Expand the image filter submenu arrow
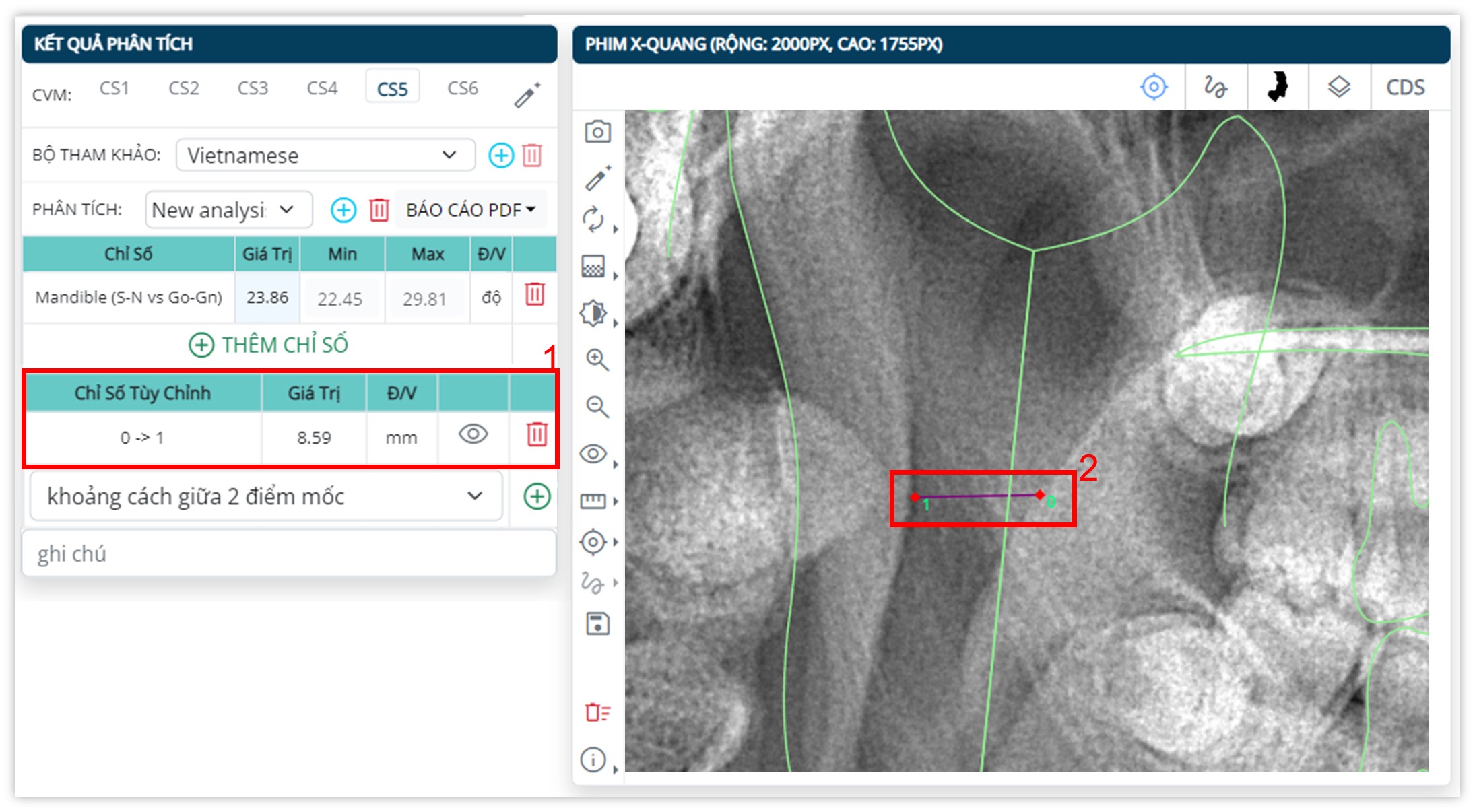Screen dimensions: 1475x812 click(x=616, y=275)
